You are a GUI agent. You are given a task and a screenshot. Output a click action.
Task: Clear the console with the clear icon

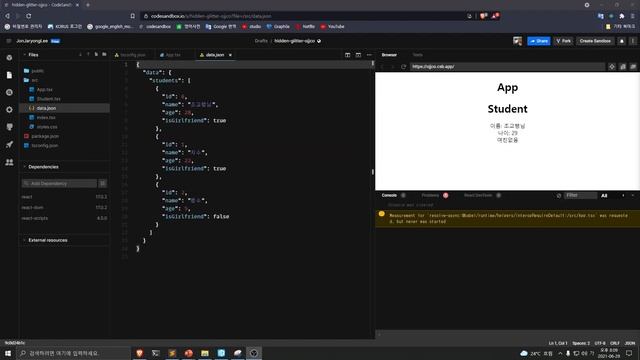click(559, 196)
